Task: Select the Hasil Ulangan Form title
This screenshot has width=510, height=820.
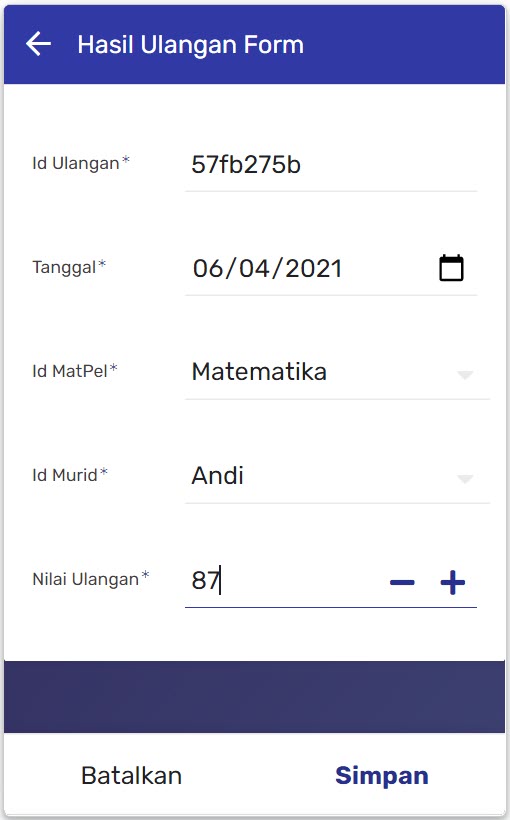Action: [x=190, y=44]
